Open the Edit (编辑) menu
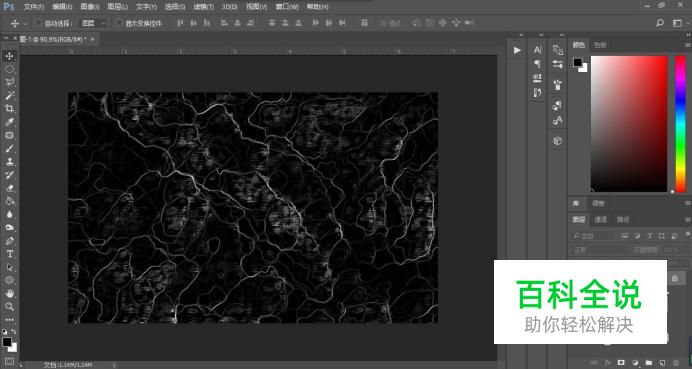Image resolution: width=692 pixels, height=369 pixels. pos(62,7)
